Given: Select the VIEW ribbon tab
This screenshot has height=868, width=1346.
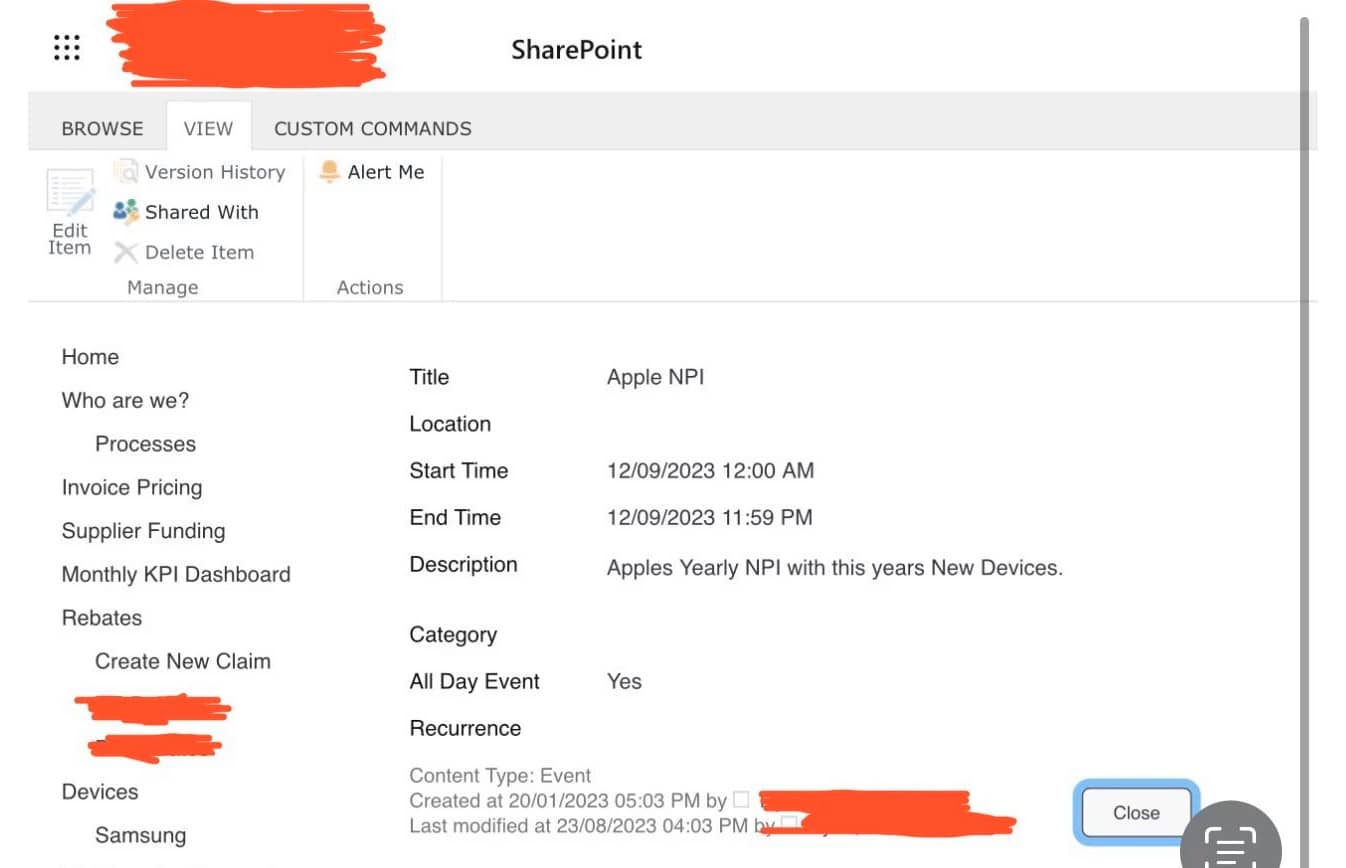Looking at the screenshot, I should point(208,129).
